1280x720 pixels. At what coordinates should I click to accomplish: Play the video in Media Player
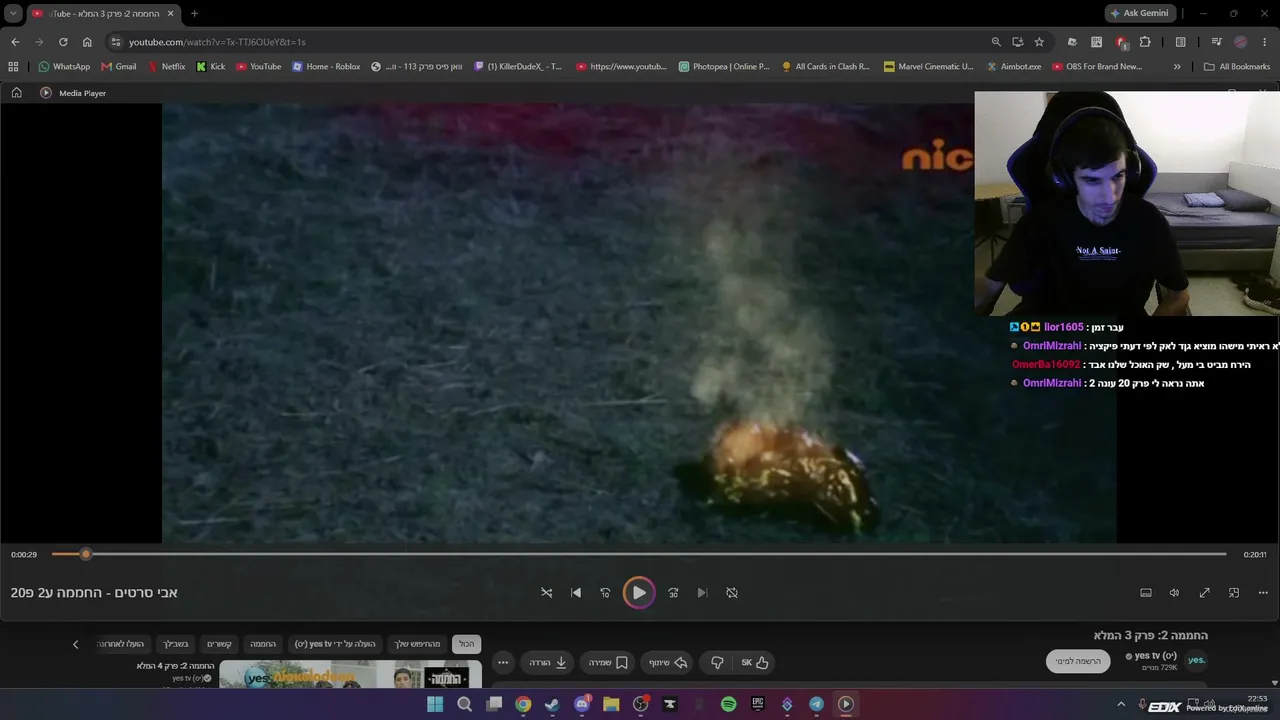point(639,593)
